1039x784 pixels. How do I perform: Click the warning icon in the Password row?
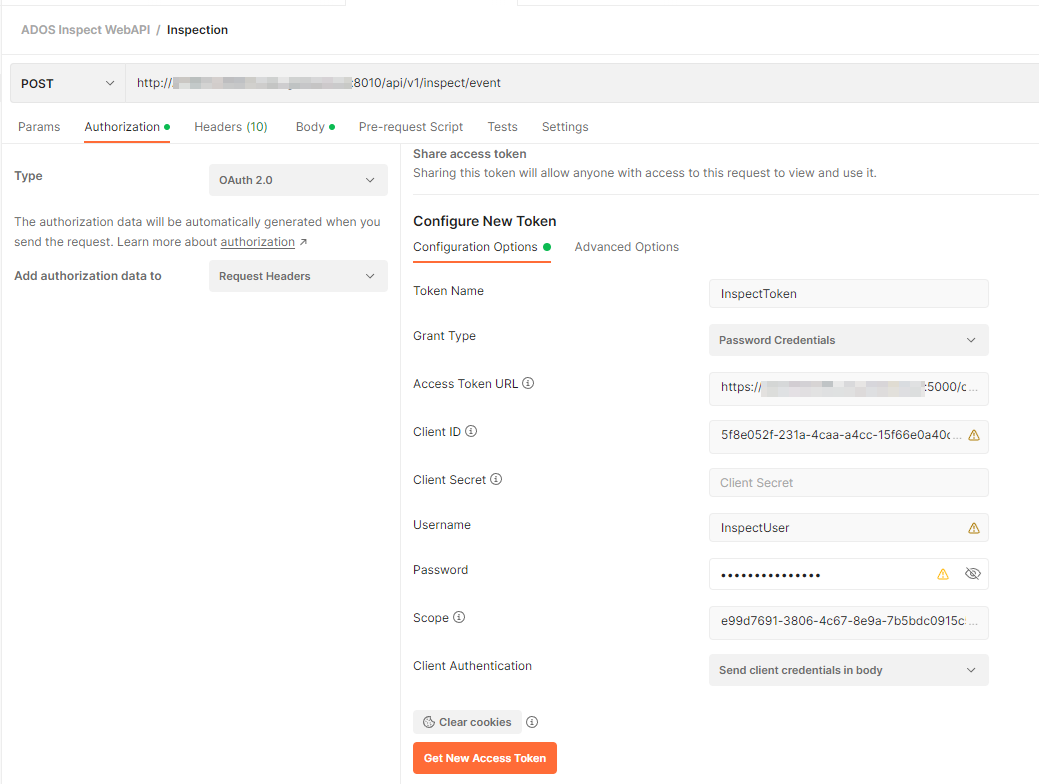tap(941, 573)
